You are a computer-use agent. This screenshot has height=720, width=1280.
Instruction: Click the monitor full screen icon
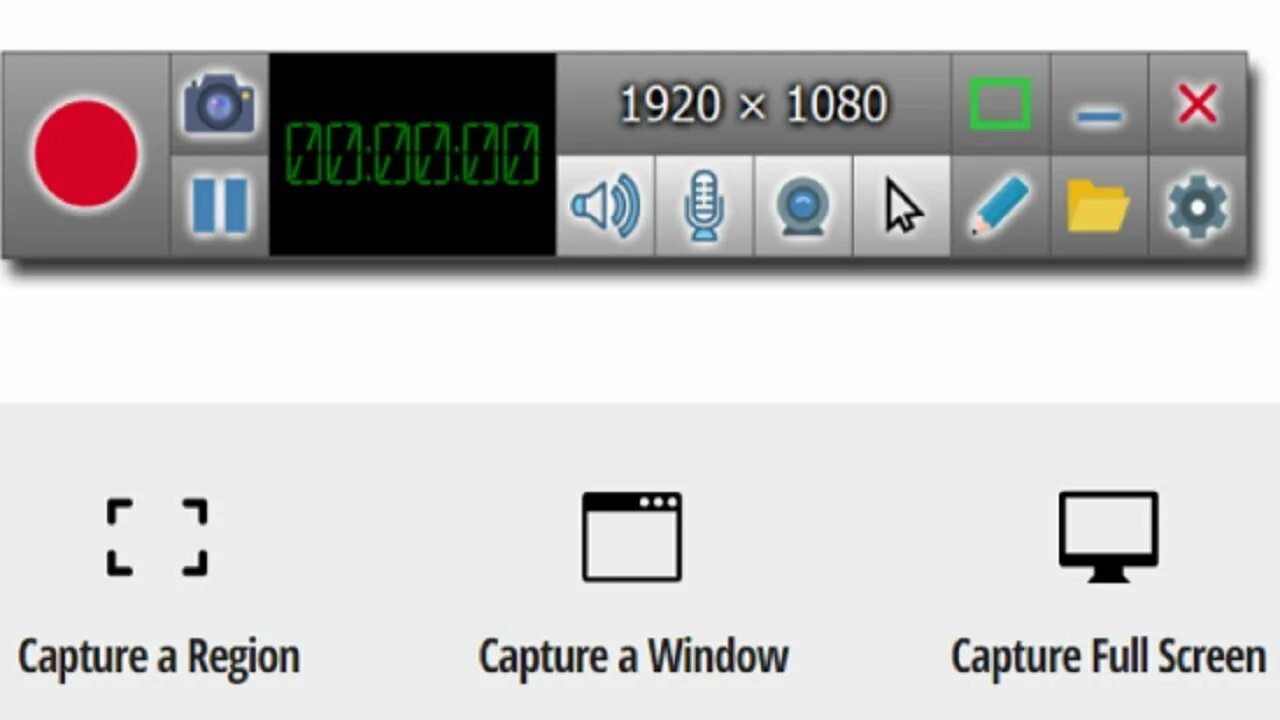point(1109,537)
